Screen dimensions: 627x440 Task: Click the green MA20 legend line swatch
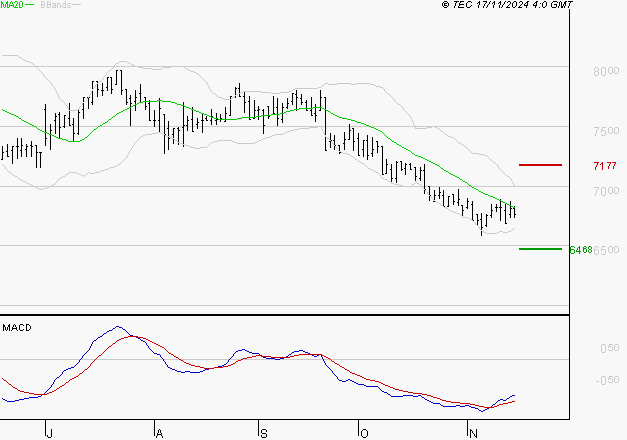pyautogui.click(x=30, y=6)
